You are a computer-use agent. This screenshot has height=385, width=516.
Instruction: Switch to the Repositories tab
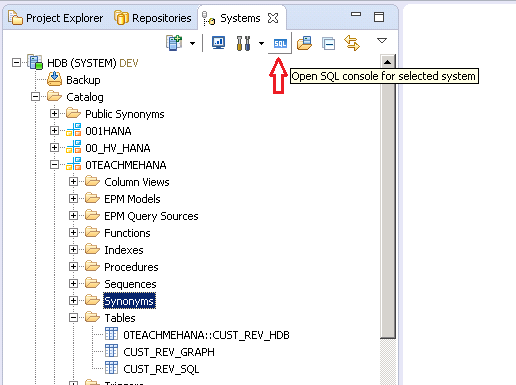coord(153,18)
